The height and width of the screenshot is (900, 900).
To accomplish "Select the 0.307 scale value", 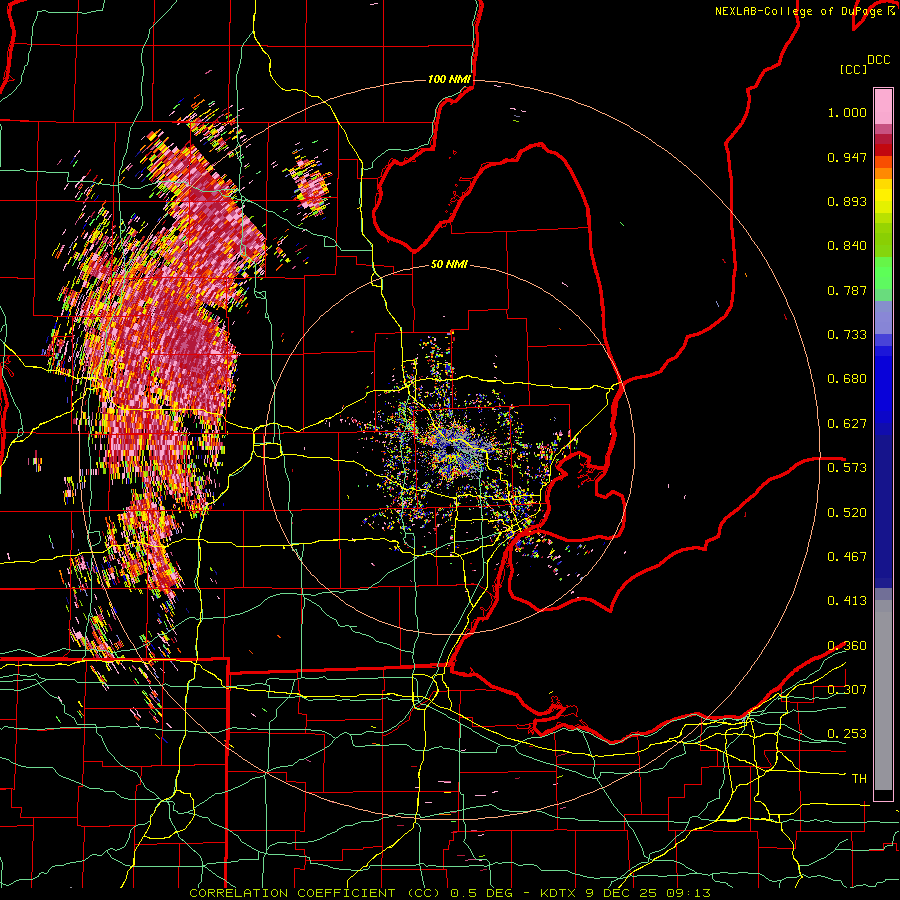I will 847,689.
